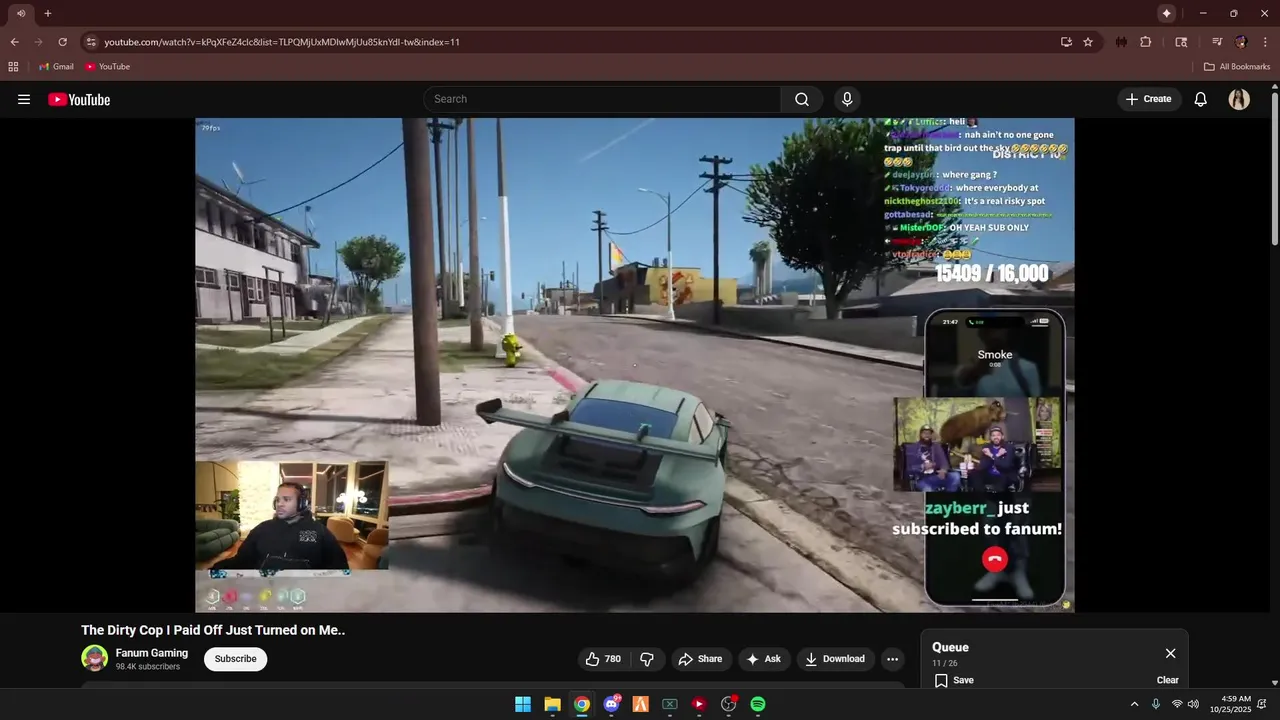Open the YouTube guide hamburger menu
This screenshot has height=720, width=1280.
24,99
